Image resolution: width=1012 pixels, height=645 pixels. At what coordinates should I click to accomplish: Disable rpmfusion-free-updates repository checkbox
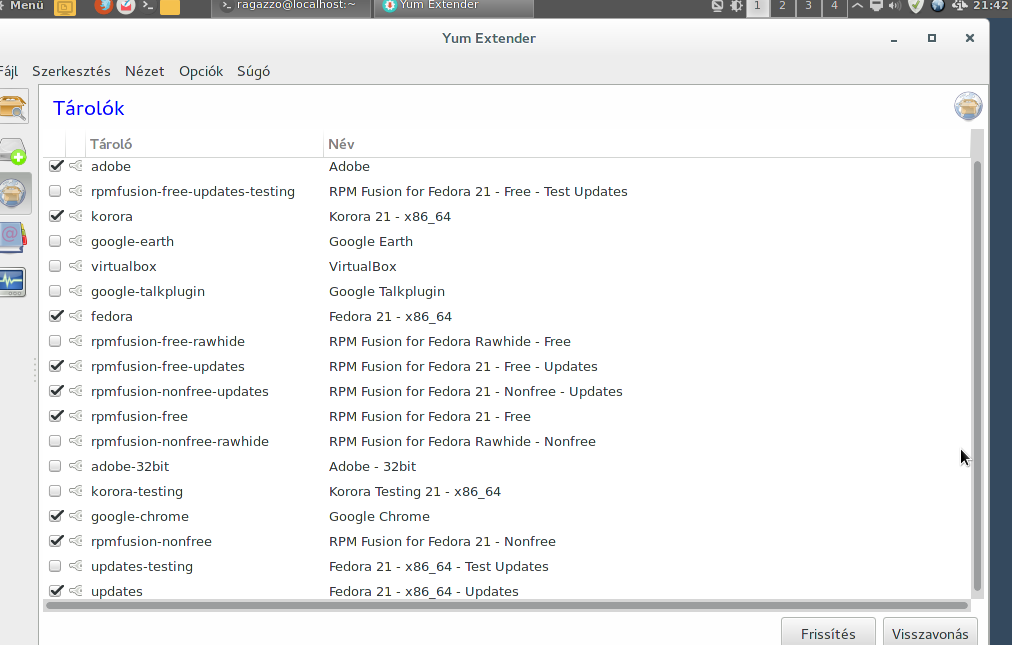click(56, 366)
